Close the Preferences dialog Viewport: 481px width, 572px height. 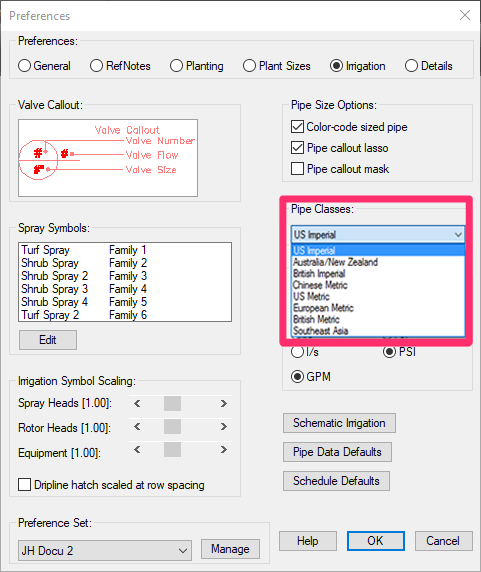(465, 15)
